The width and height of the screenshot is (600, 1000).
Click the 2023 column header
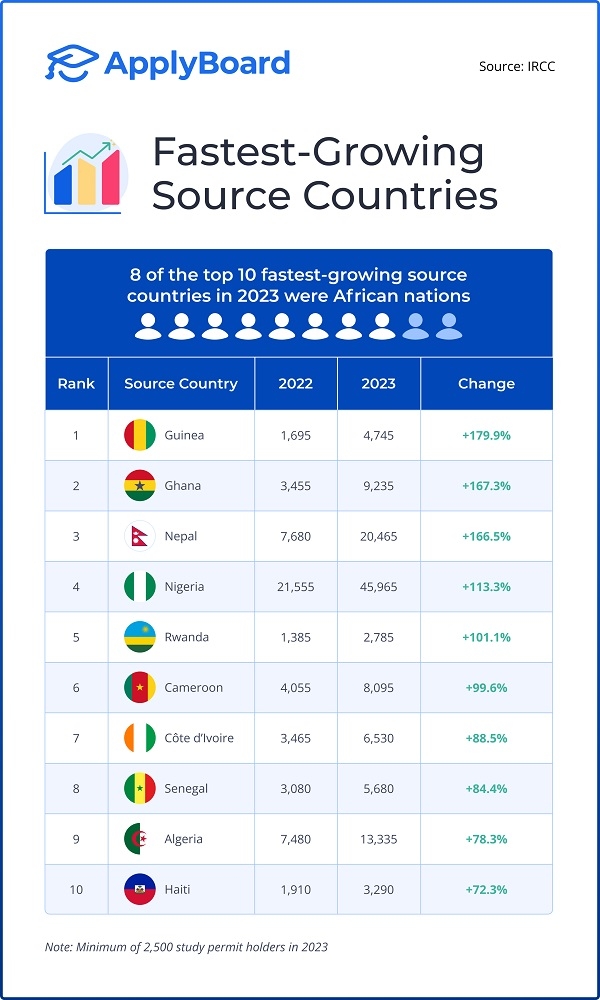[x=378, y=383]
